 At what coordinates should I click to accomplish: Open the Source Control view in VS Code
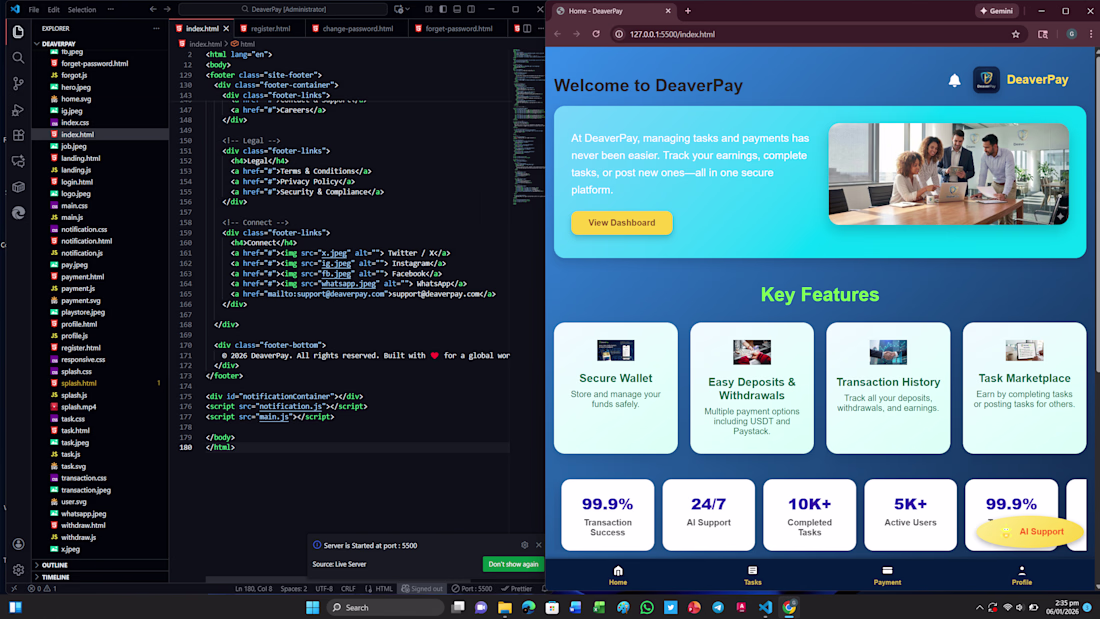click(18, 84)
